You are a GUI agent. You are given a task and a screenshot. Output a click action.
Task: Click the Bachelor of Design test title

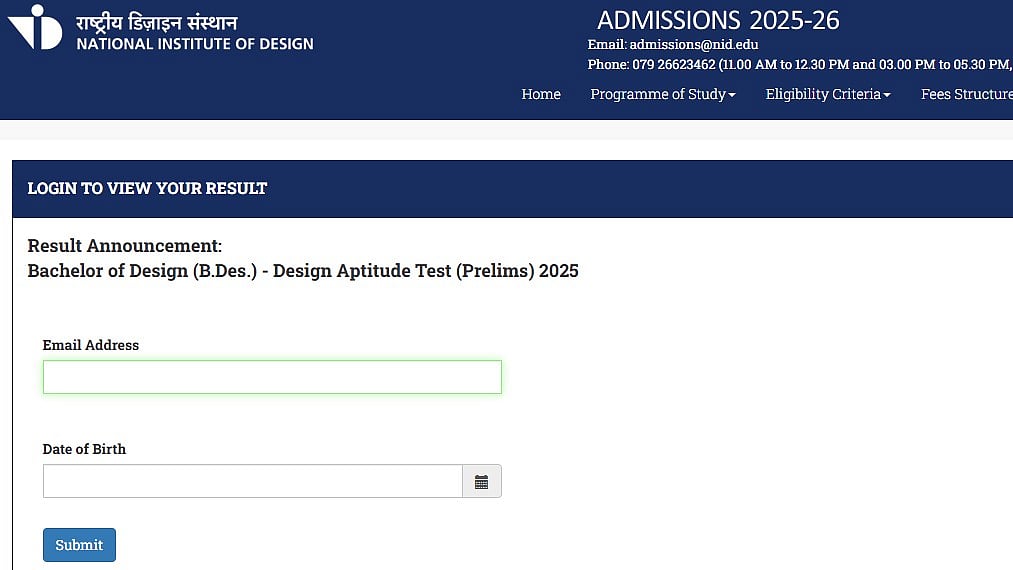coord(303,271)
